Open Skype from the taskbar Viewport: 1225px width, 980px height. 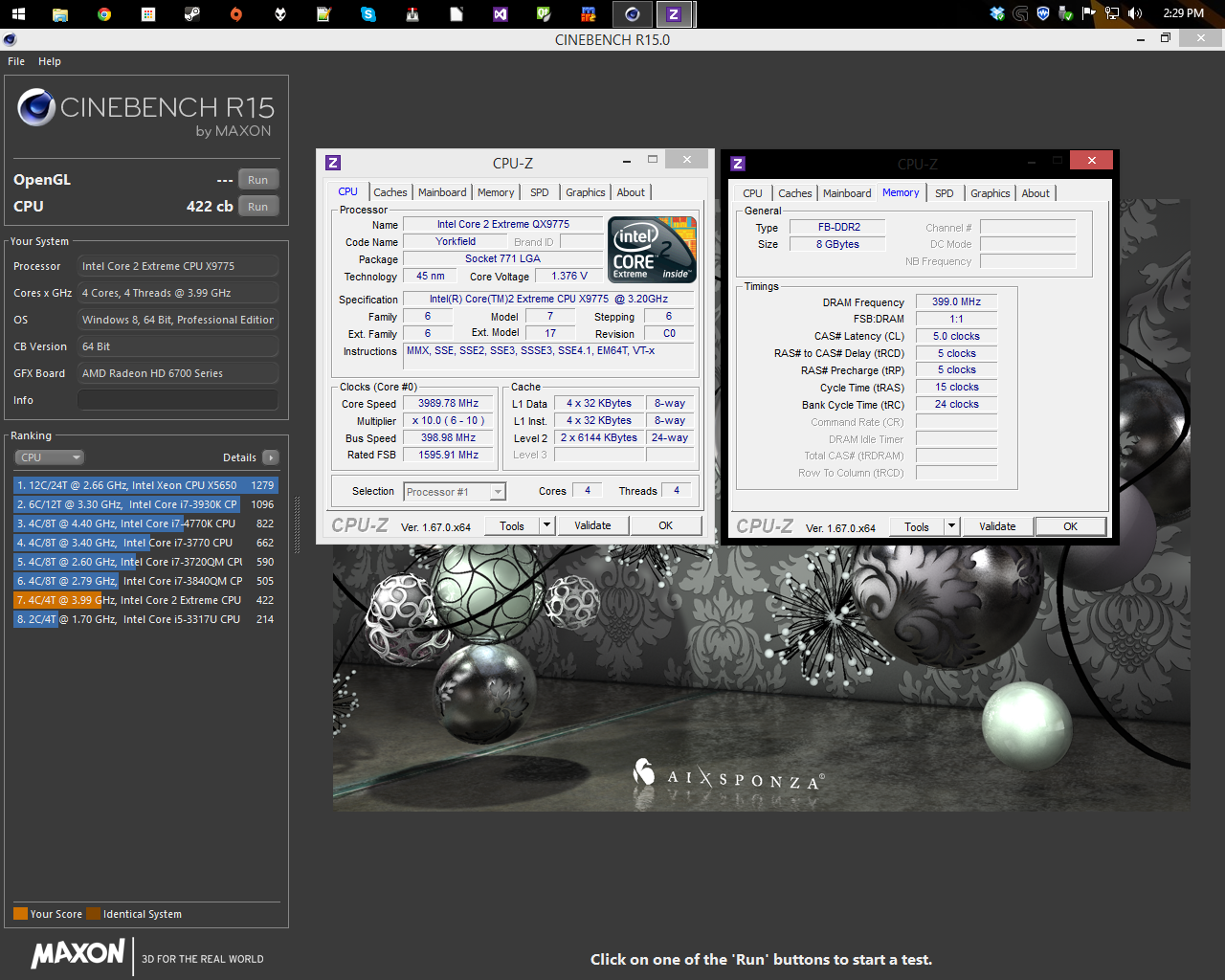[368, 13]
